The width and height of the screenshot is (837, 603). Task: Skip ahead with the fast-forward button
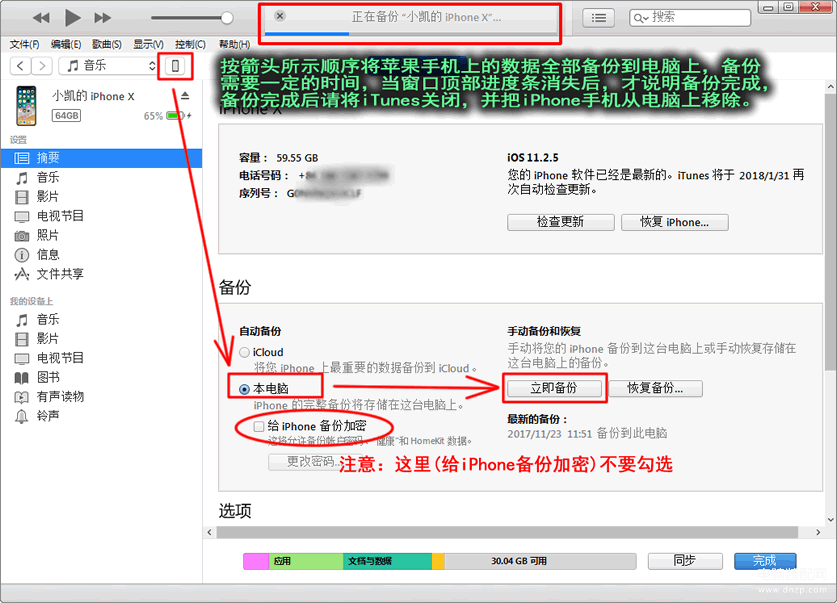tap(102, 18)
